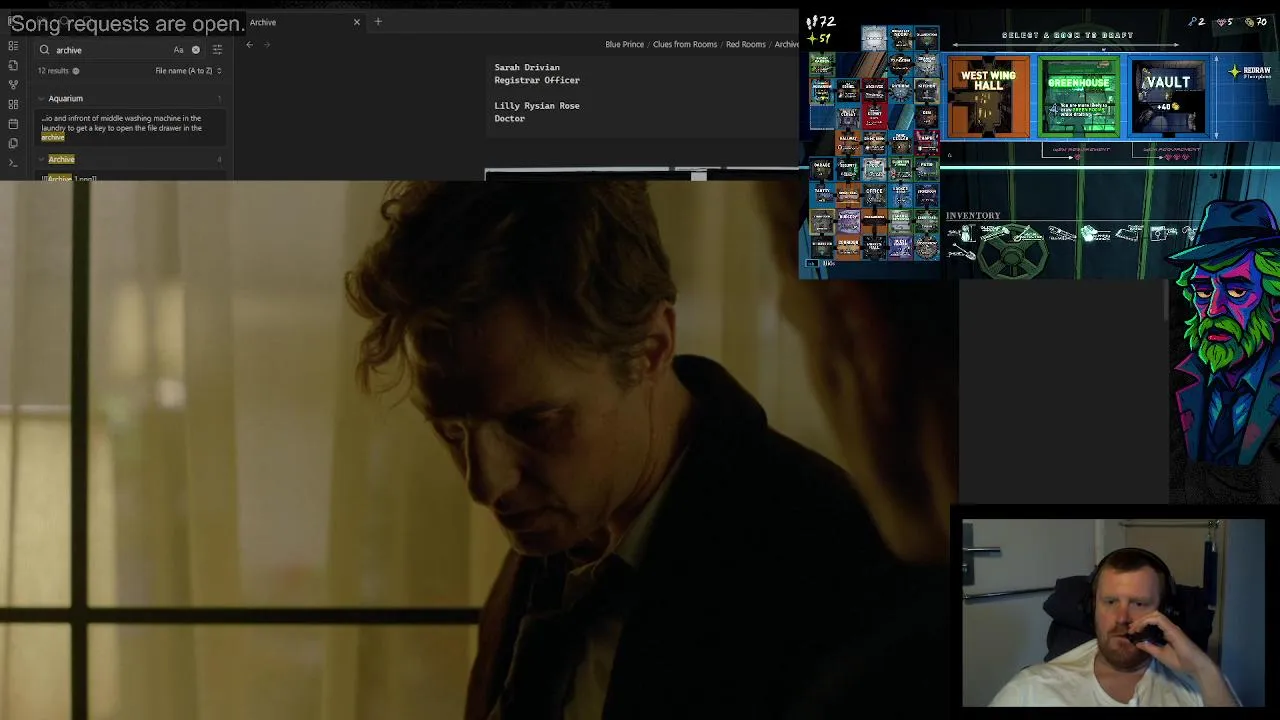Open a new tab with the plus icon
This screenshot has height=720, width=1280.
(x=378, y=22)
